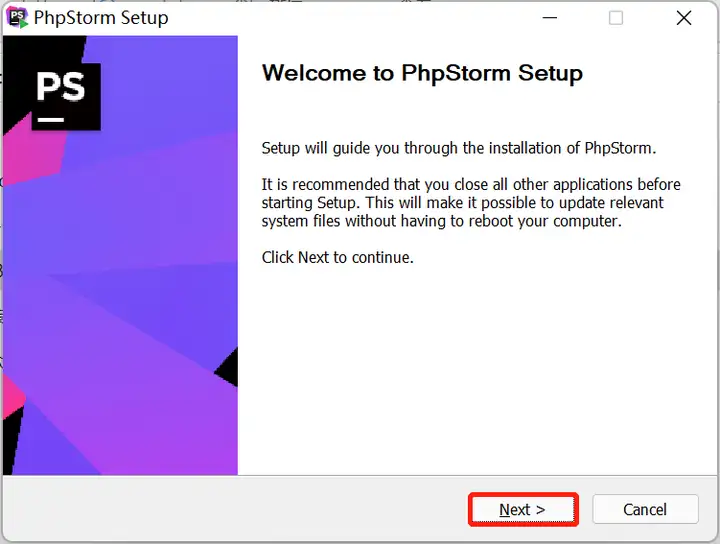This screenshot has height=544, width=720.
Task: Click the pink shape at the banner's bottom left
Action: (x=12, y=397)
